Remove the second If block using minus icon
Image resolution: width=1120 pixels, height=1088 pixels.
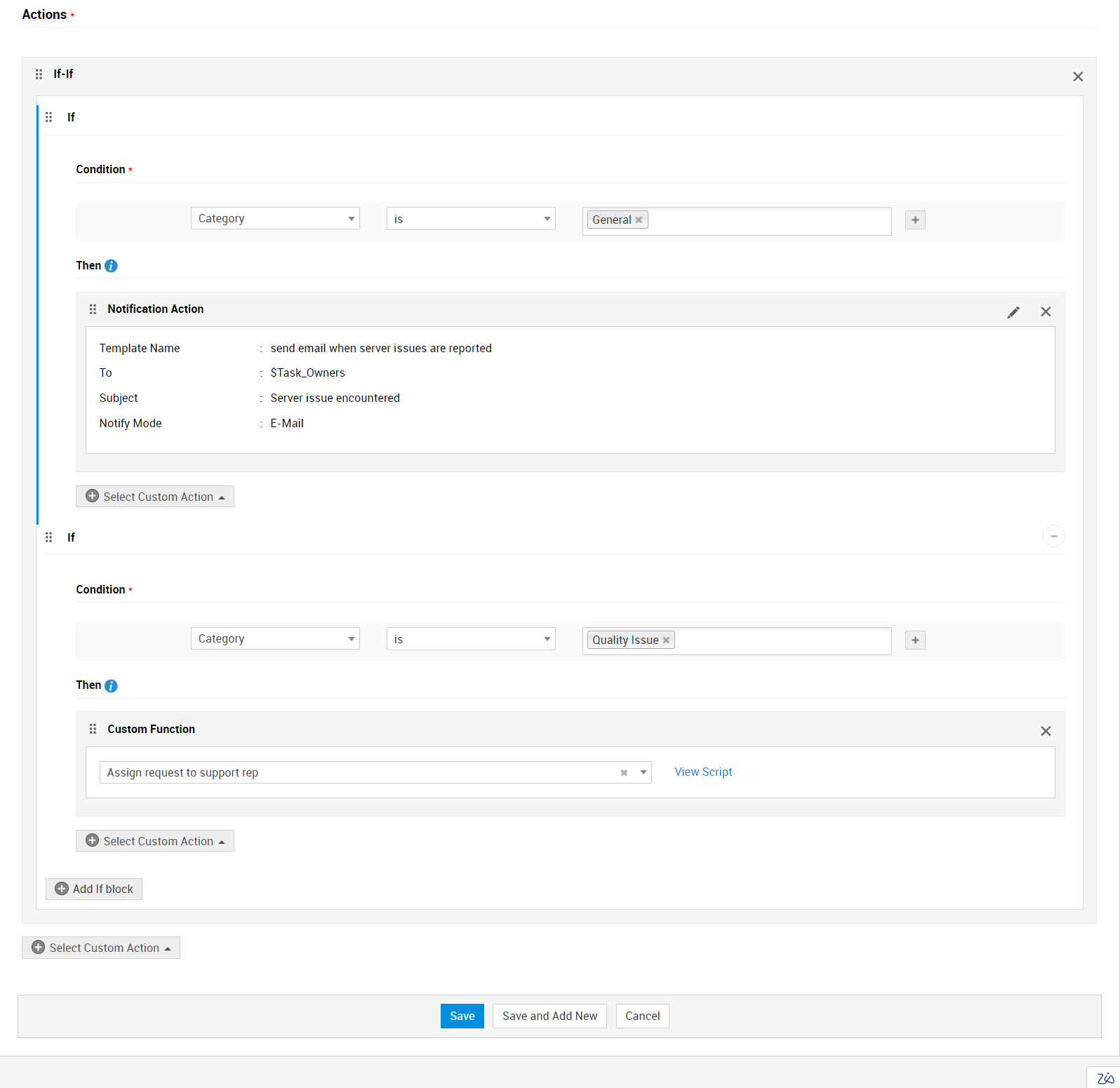tap(1053, 537)
